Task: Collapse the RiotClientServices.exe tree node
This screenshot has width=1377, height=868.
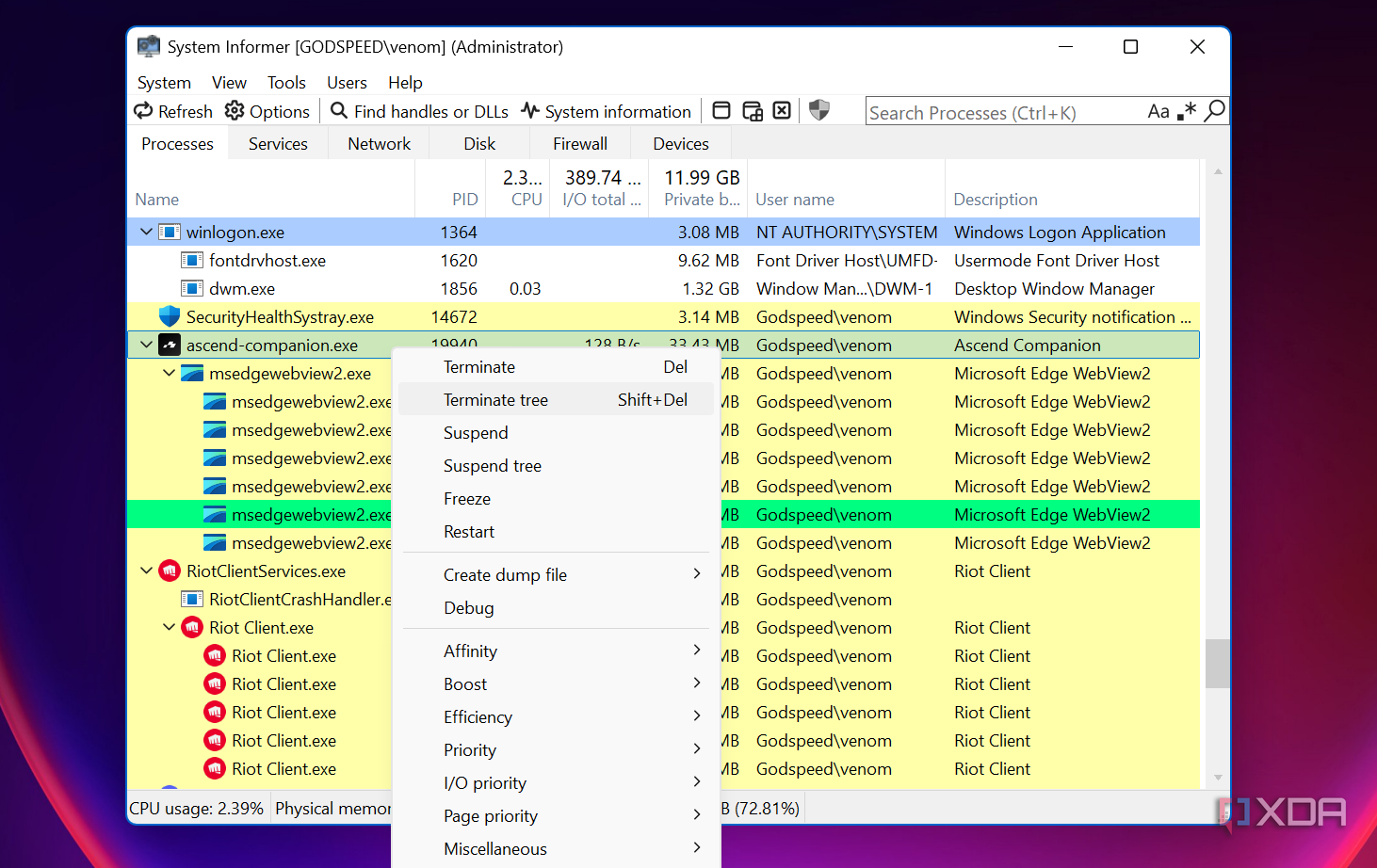Action: [146, 571]
